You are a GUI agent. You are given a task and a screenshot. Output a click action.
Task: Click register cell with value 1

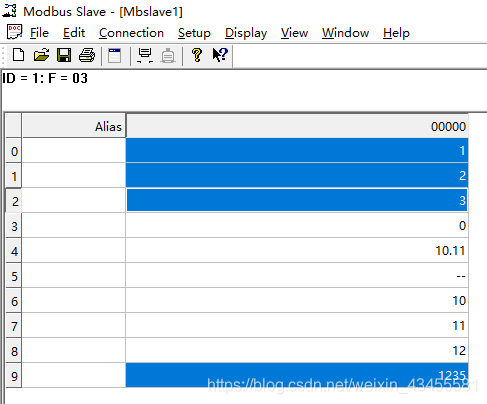[297, 150]
